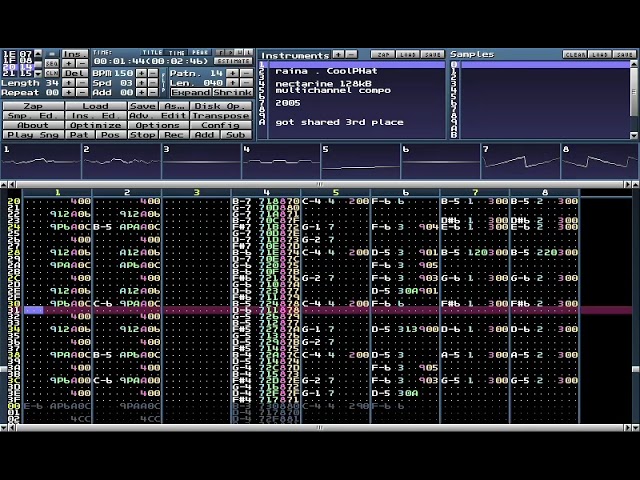Screen dimensions: 640x480
Task: Decrement the Patn. number
Action: 246,73
